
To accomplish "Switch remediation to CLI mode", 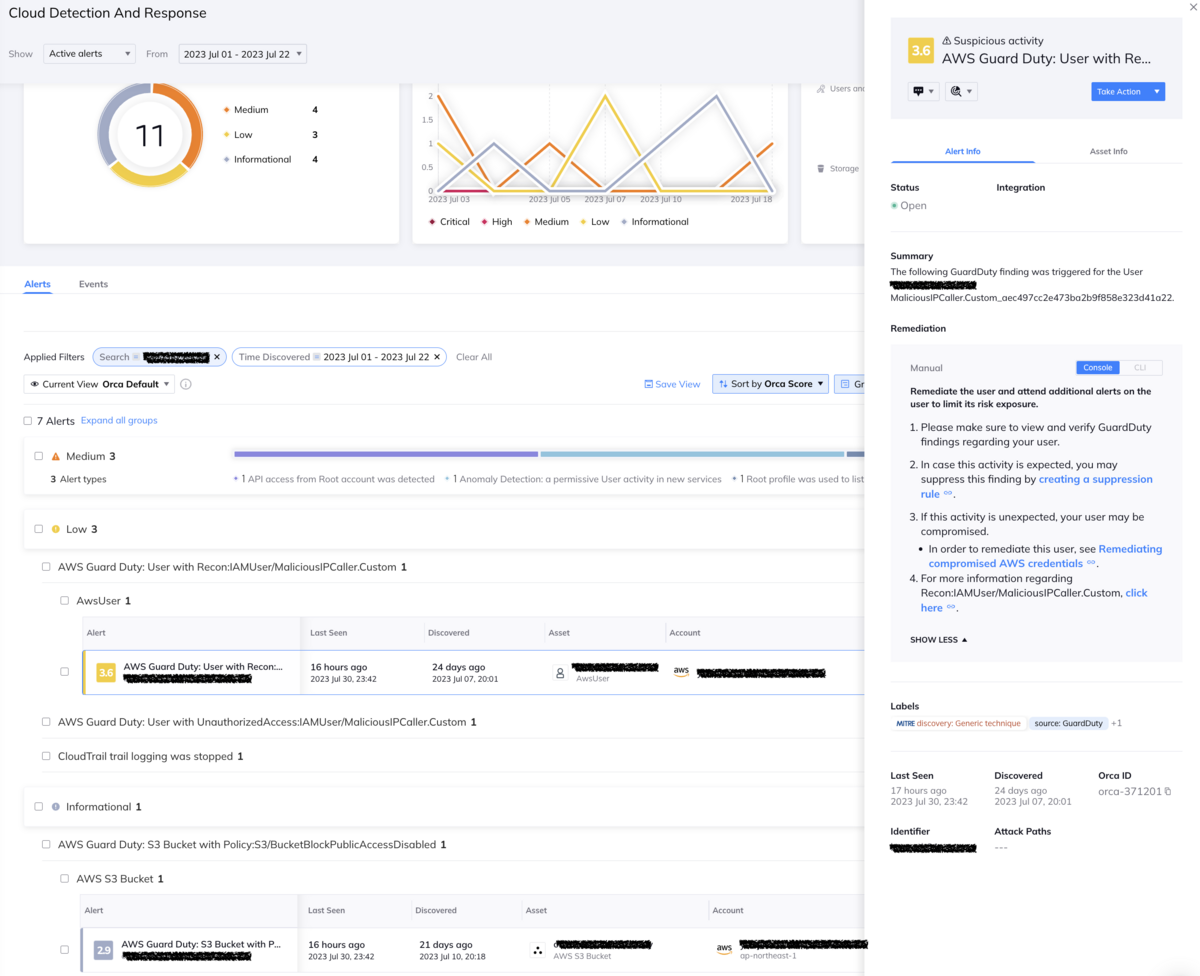I will [1140, 368].
